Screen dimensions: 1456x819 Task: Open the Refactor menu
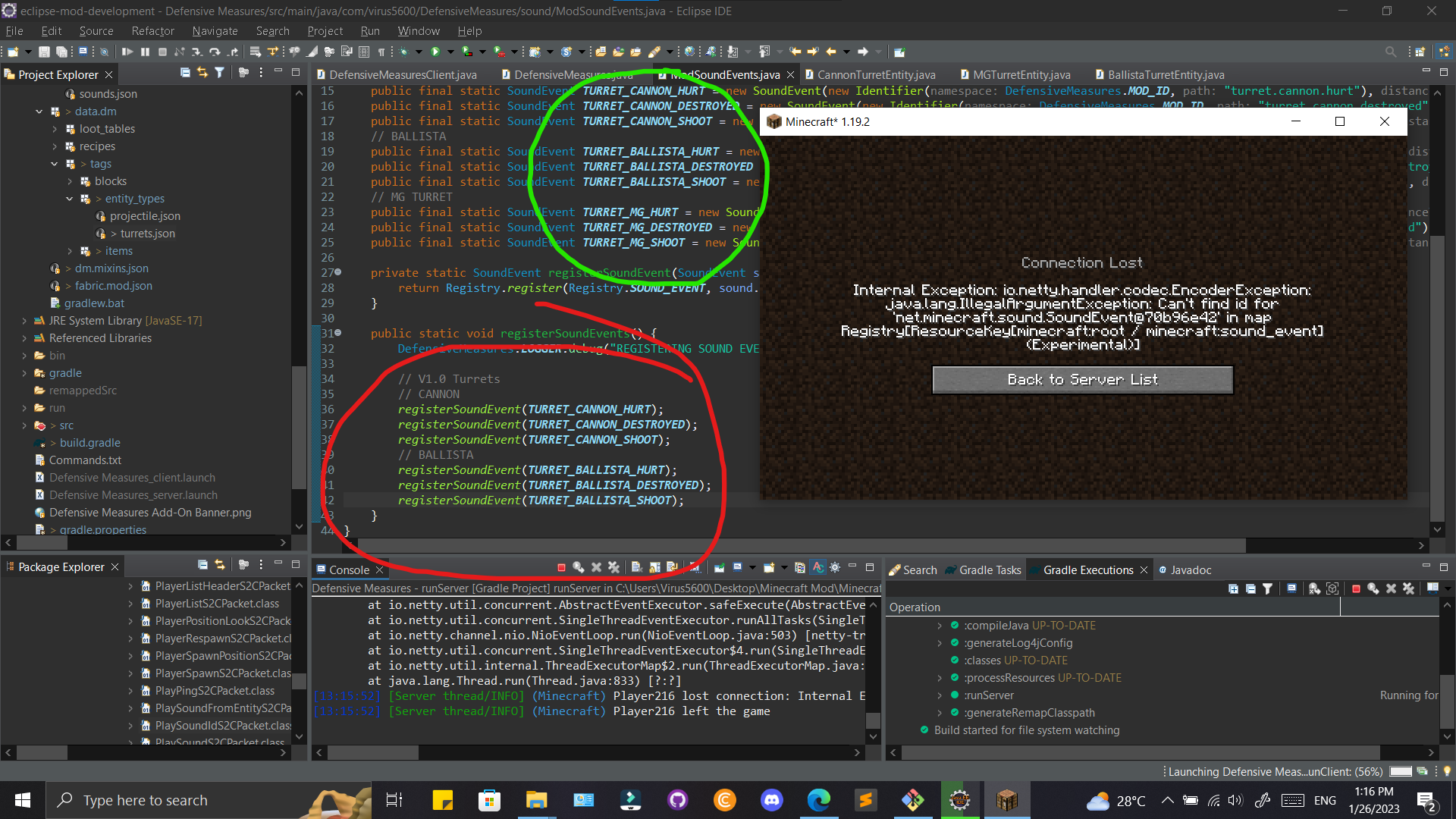(152, 30)
